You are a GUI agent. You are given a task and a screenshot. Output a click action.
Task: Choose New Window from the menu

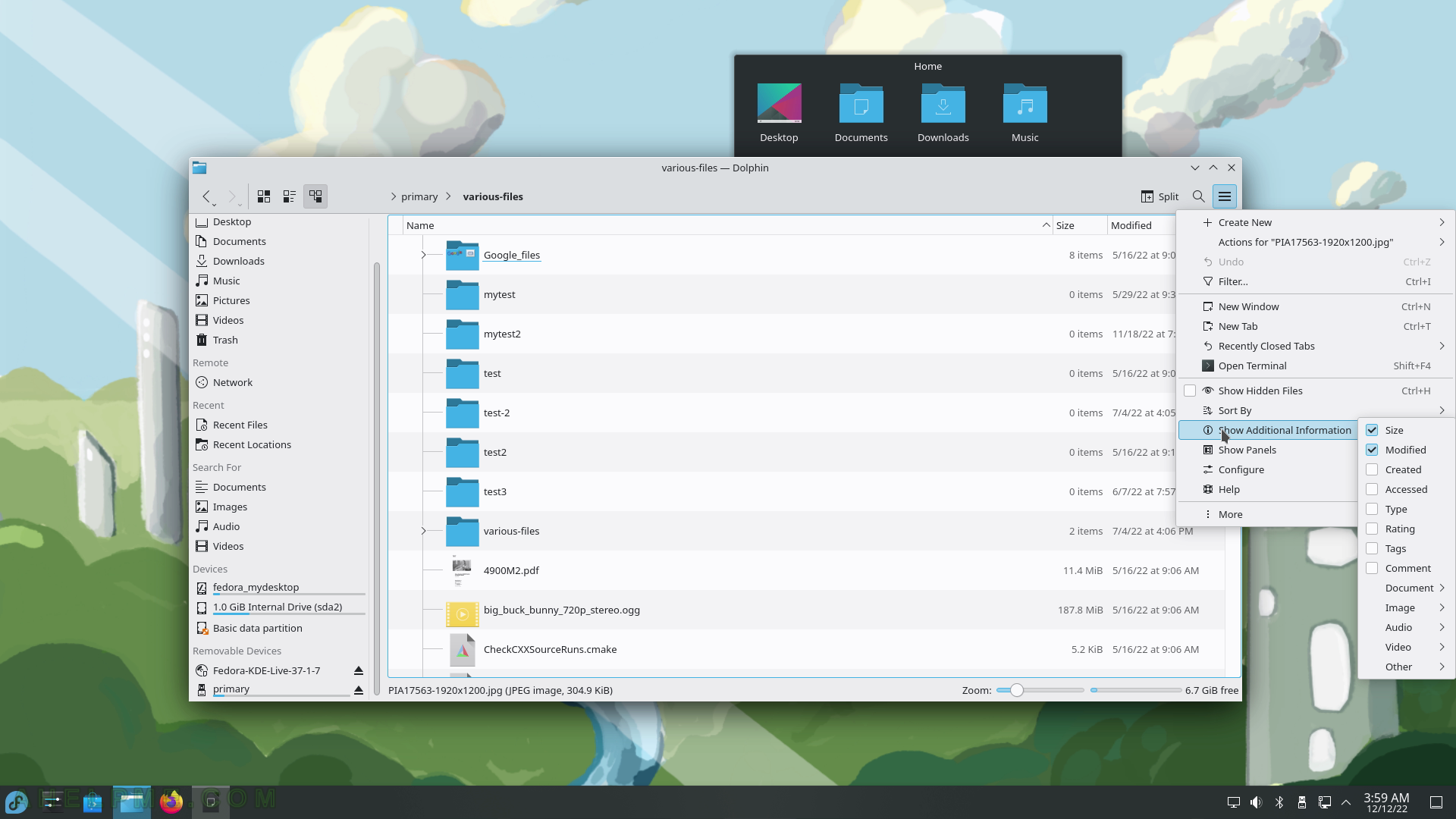1316,306
